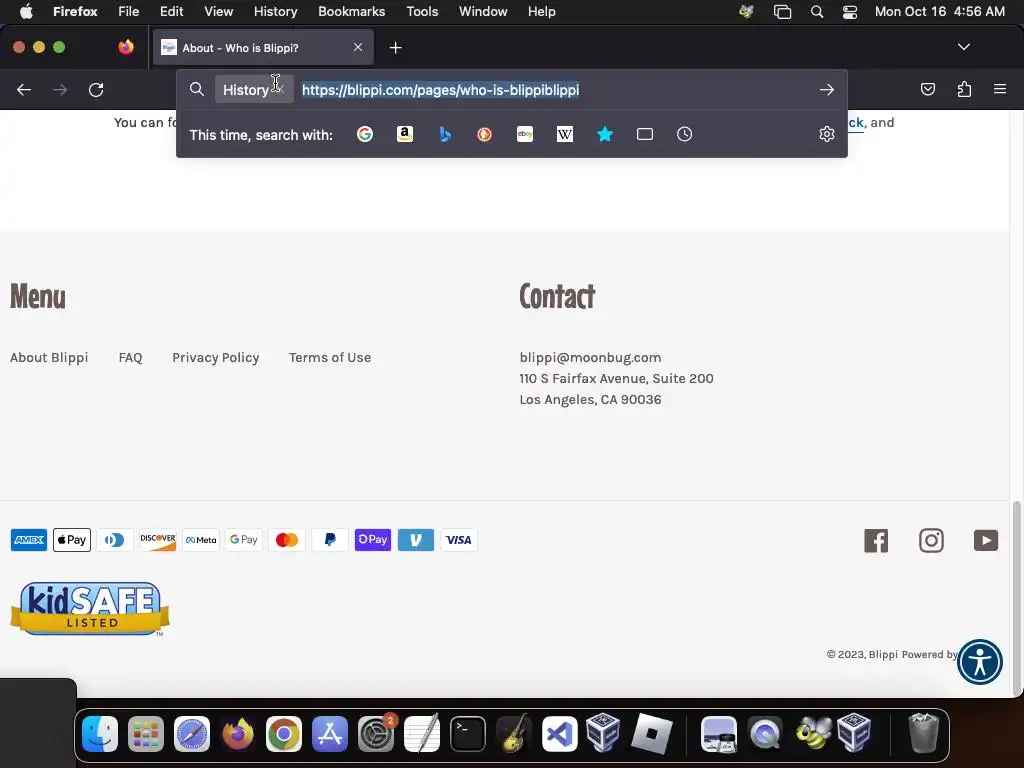Screen dimensions: 1024x768
Task: Click the Go arrow in the address bar
Action: [827, 90]
